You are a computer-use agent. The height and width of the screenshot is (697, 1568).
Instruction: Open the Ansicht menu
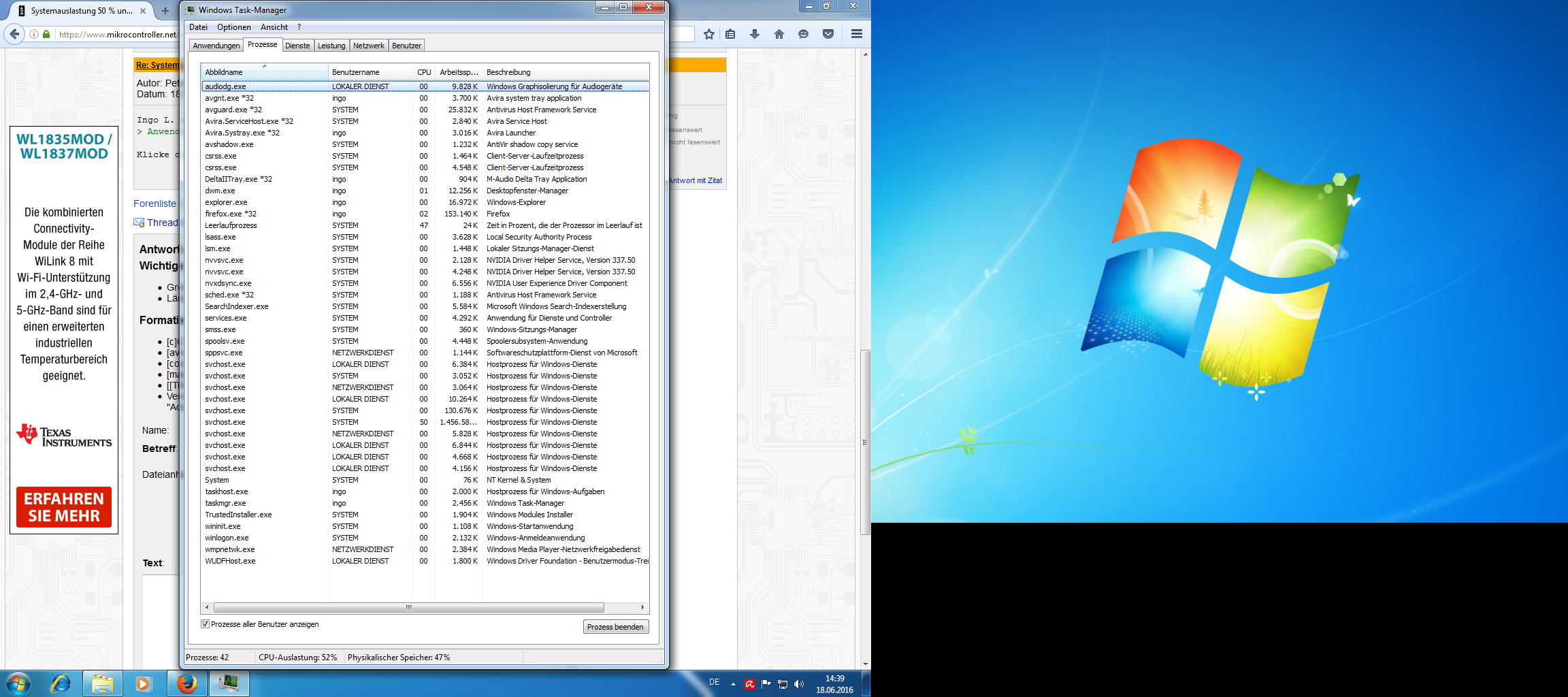coord(274,27)
